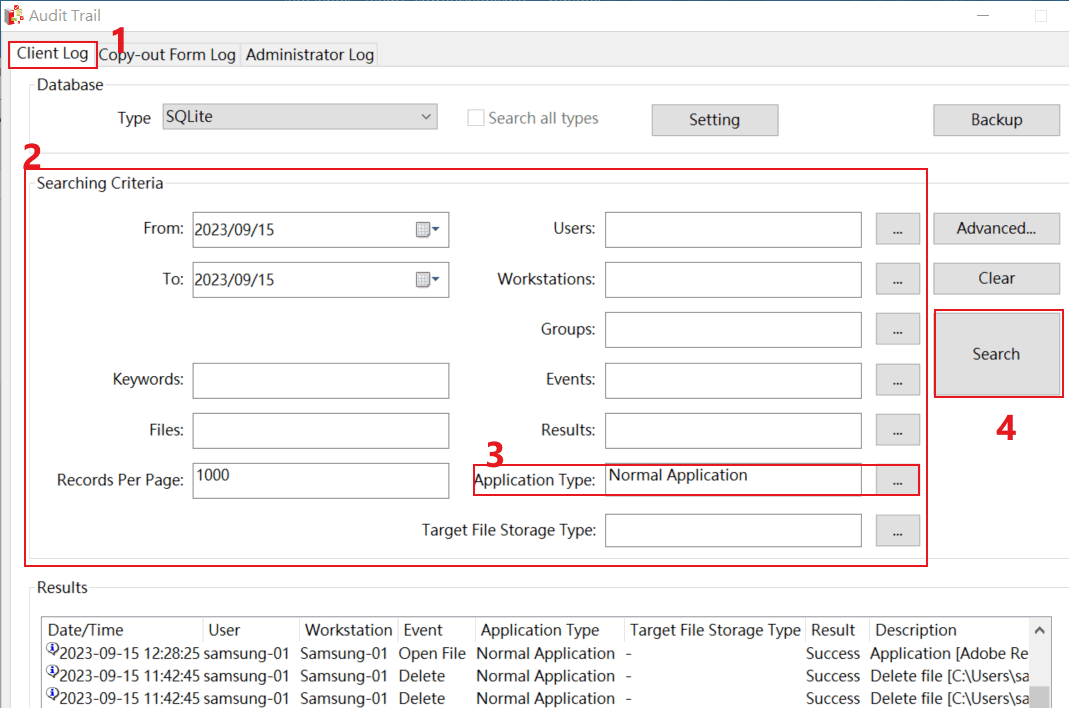Click info icon of 12:28:25 log row
This screenshot has width=1069, height=708.
(52, 649)
